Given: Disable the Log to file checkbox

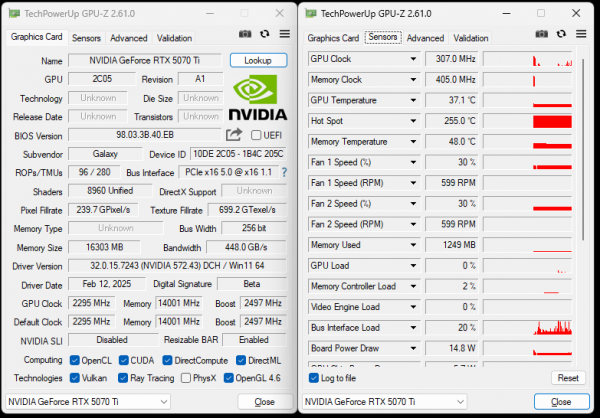Looking at the screenshot, I should (x=314, y=378).
